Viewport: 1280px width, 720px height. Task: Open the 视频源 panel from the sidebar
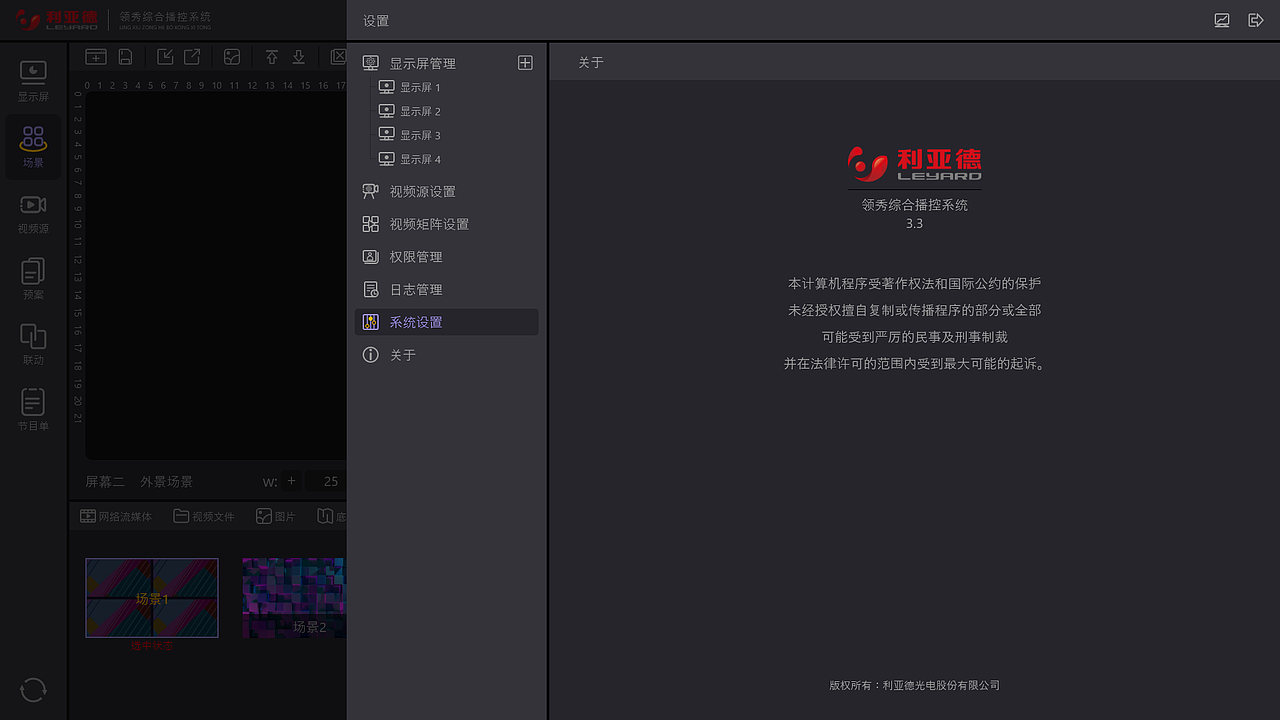pos(33,213)
